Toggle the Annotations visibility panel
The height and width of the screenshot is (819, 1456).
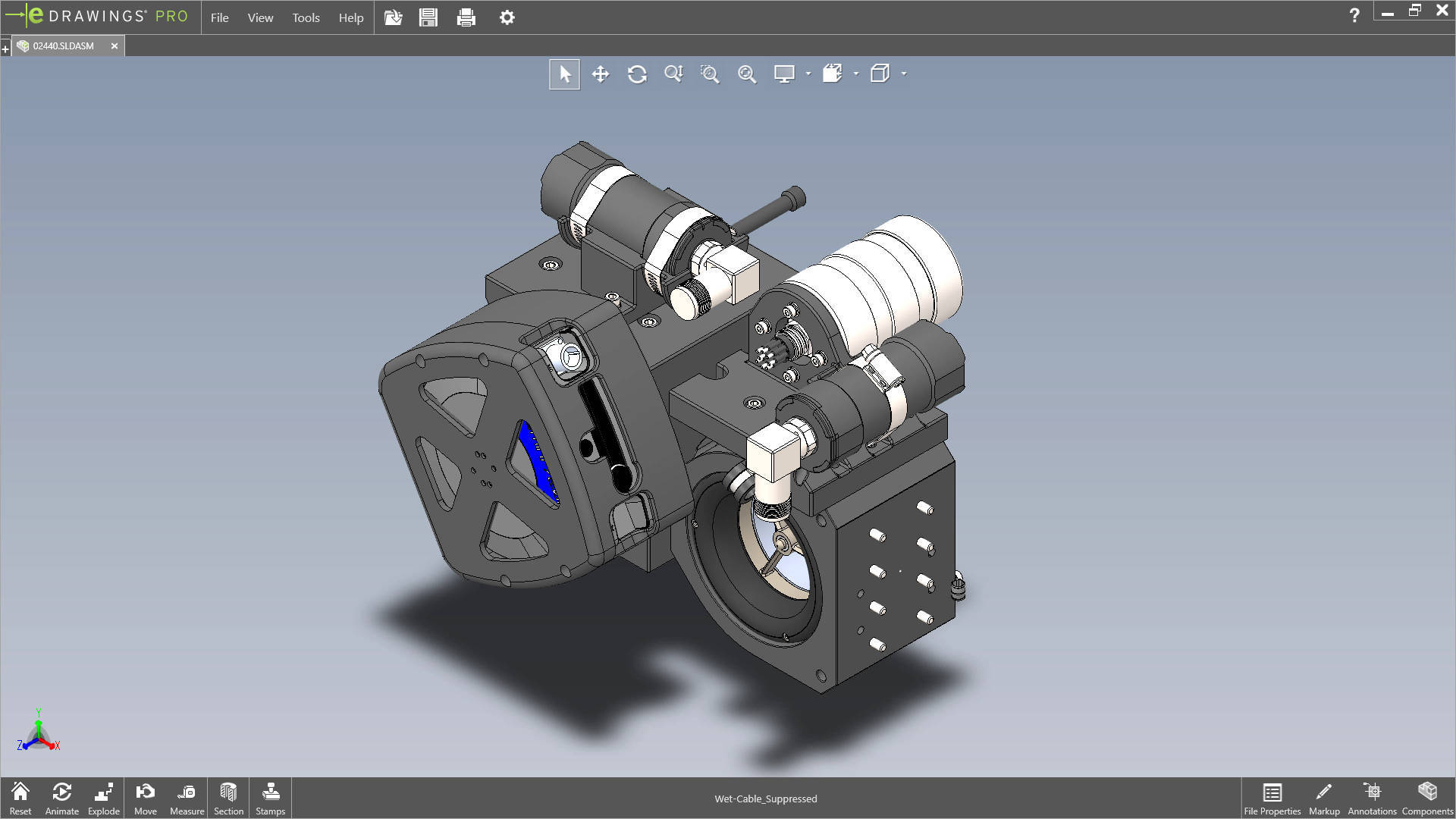click(1373, 798)
